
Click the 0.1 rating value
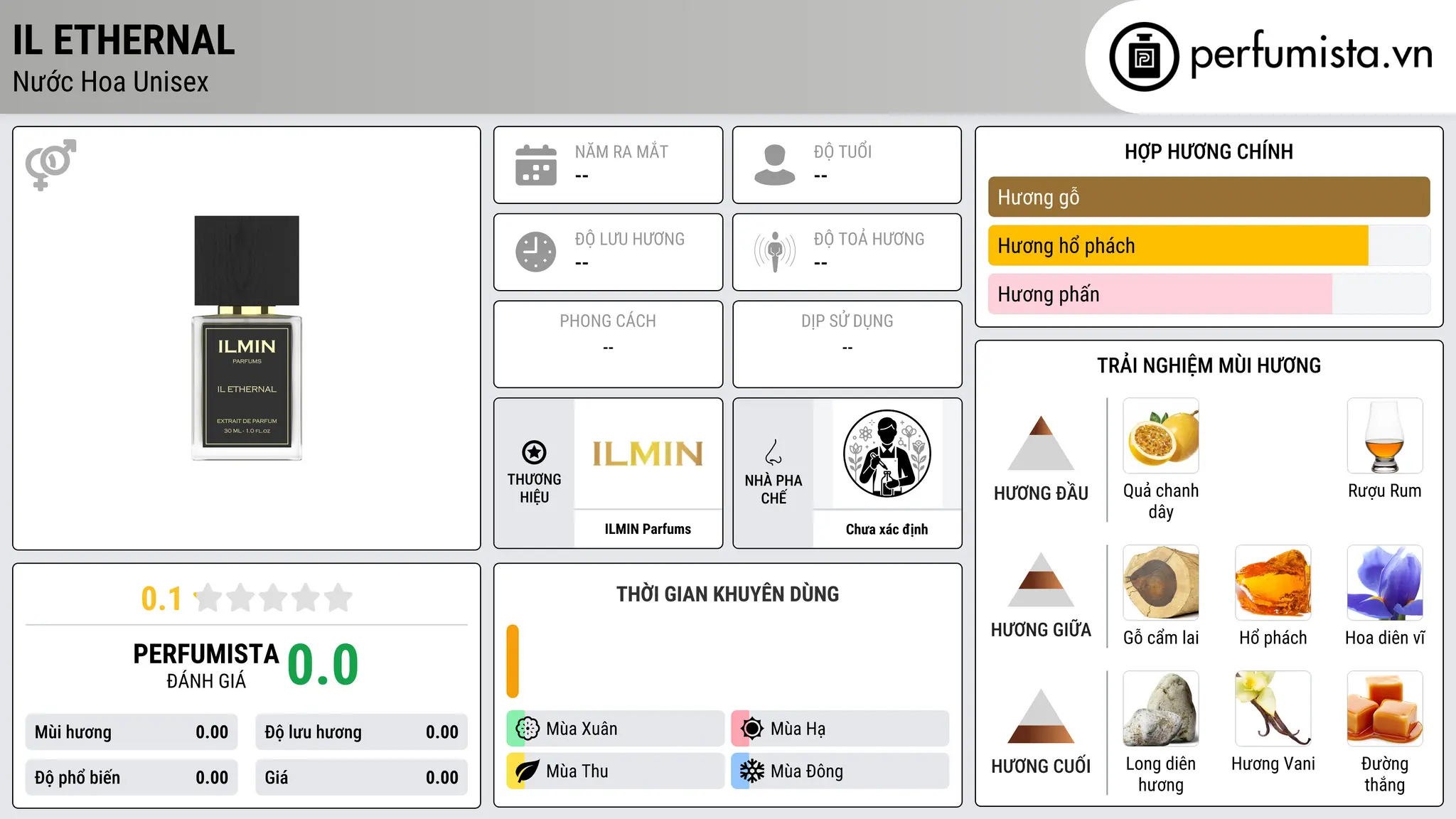coord(161,599)
